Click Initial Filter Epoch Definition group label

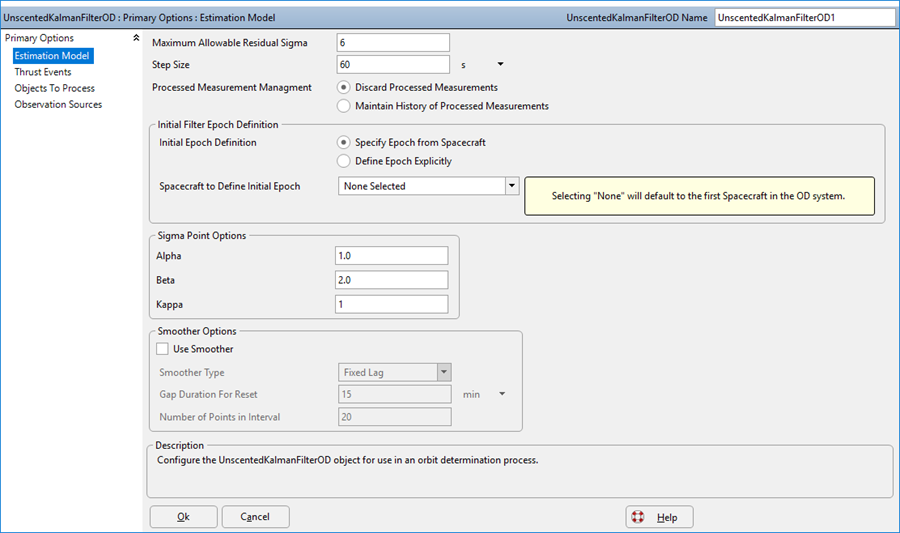pos(218,125)
